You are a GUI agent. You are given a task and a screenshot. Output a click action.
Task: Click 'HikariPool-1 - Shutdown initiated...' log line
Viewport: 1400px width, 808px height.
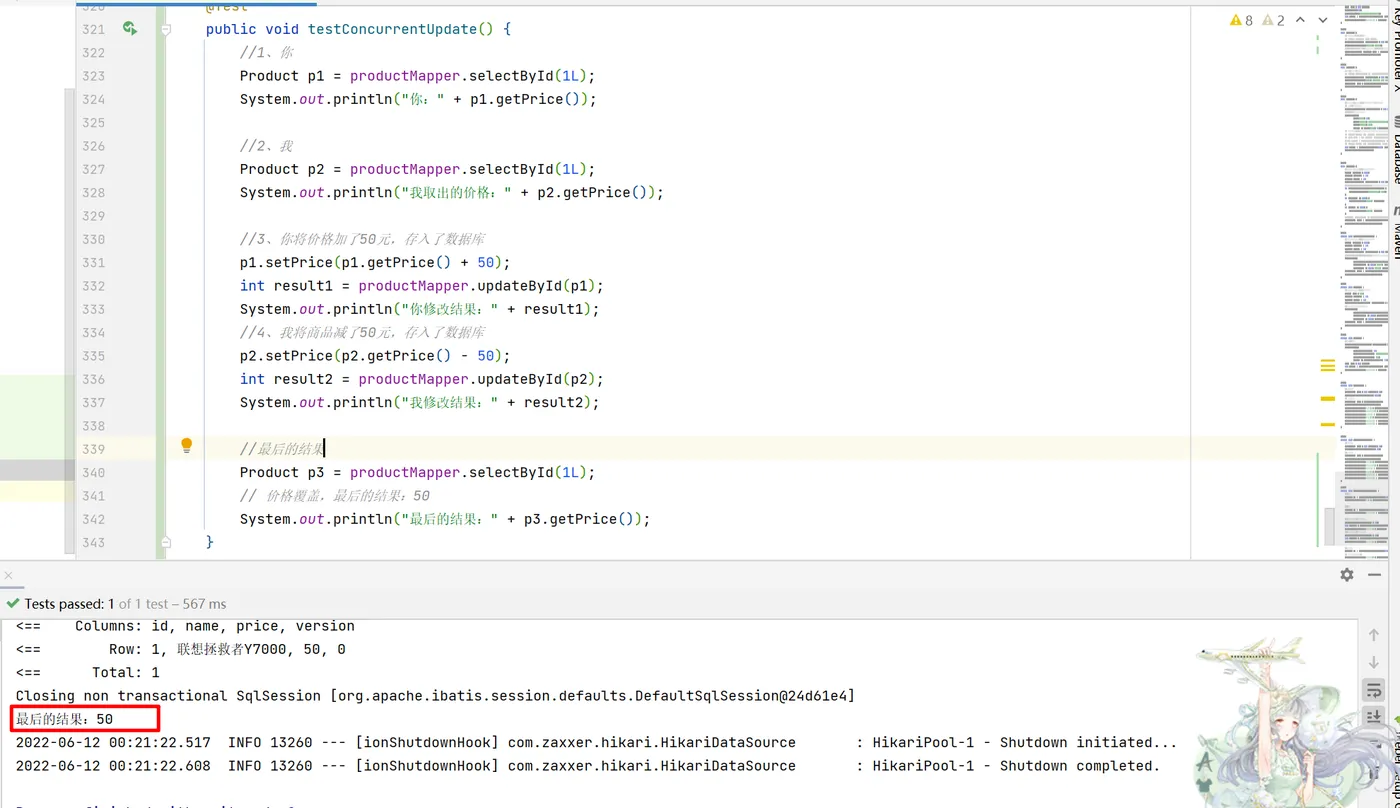tap(597, 742)
